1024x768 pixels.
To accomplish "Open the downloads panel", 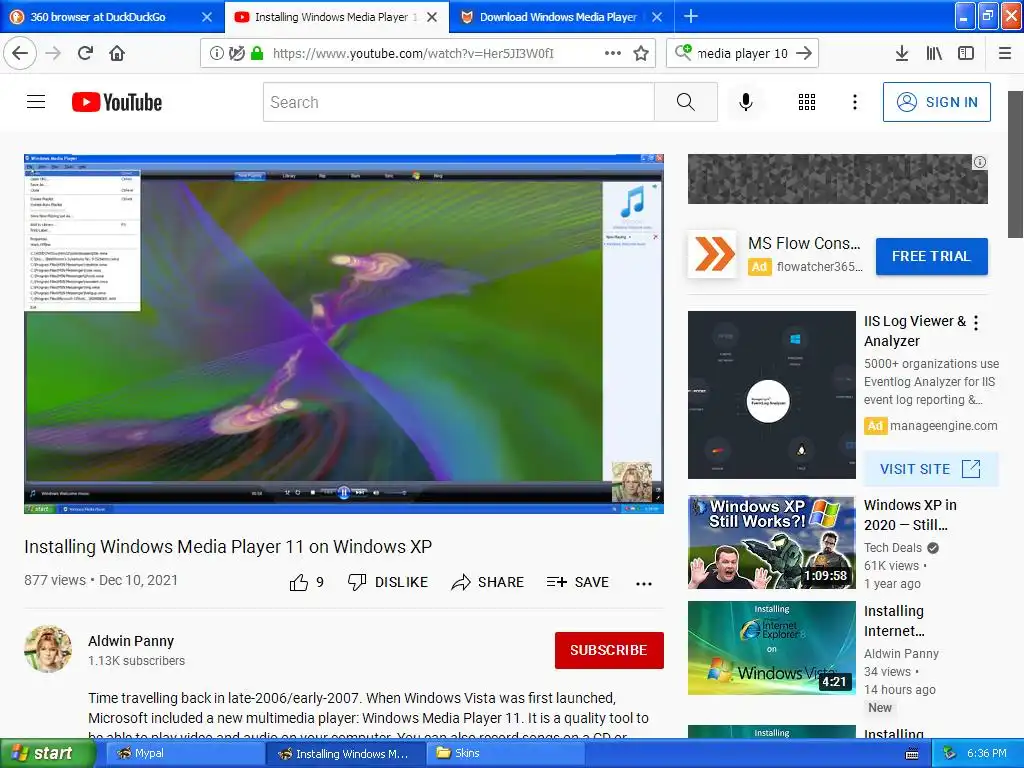I will click(902, 53).
